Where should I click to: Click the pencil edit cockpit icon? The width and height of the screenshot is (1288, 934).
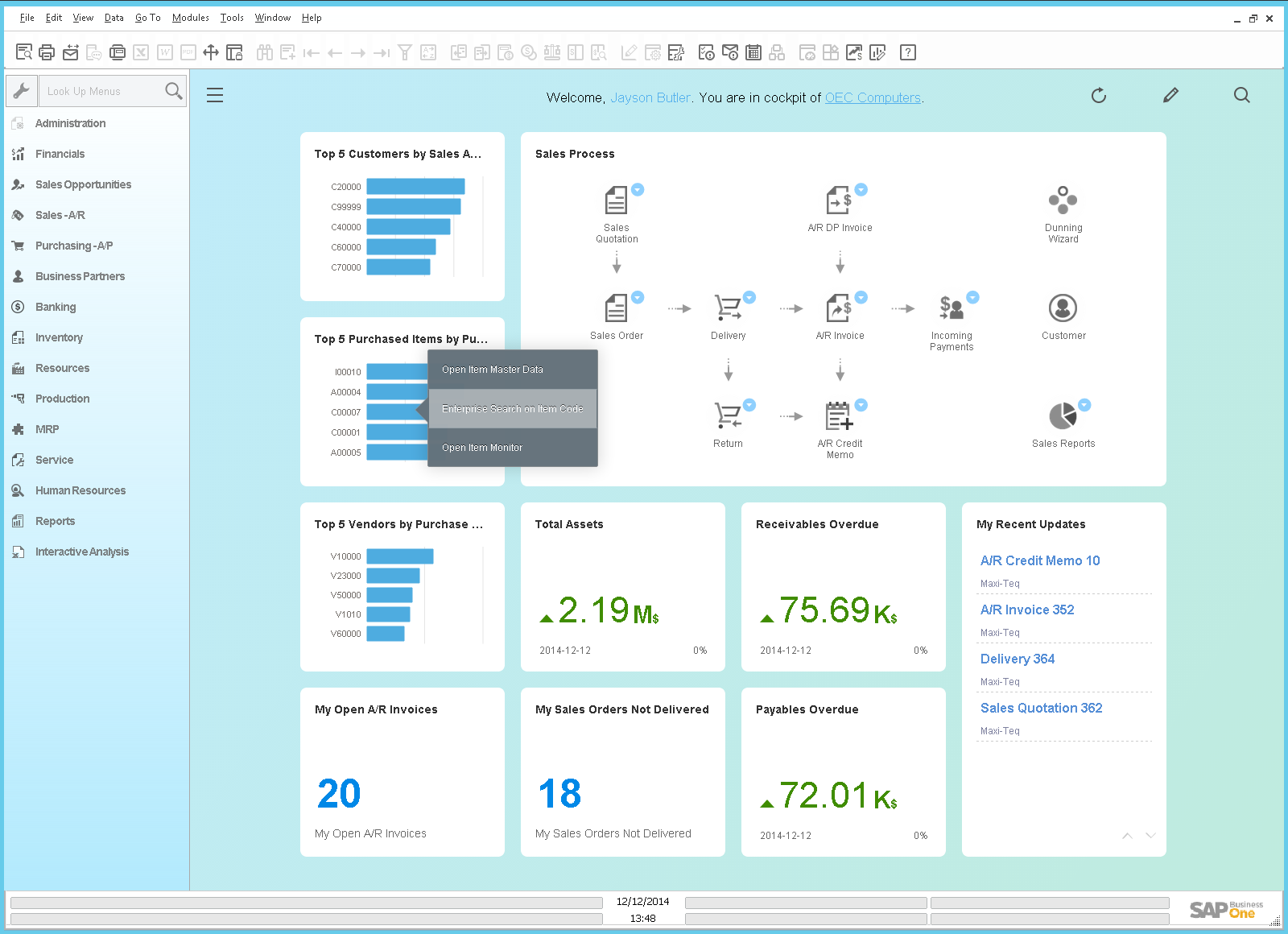(1170, 96)
